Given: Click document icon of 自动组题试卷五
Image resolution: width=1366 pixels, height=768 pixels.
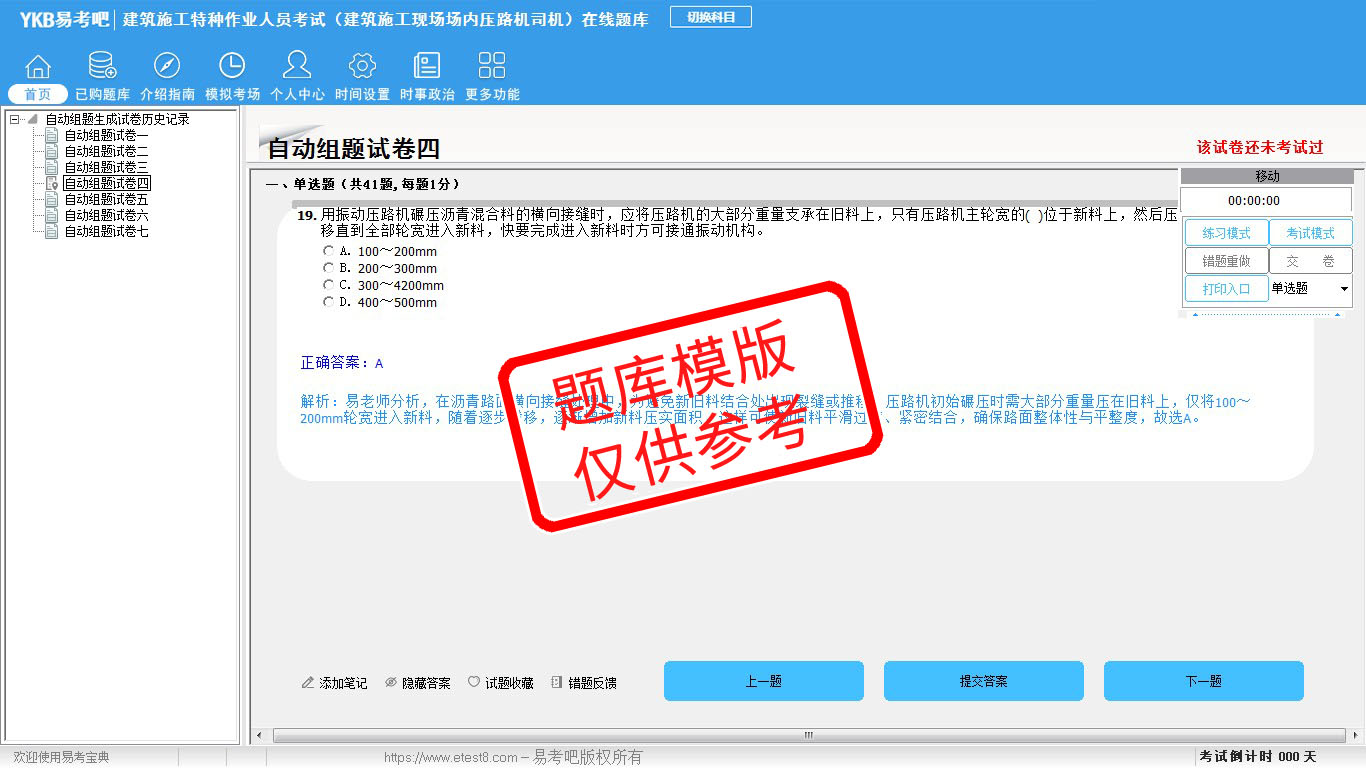Looking at the screenshot, I should pos(52,199).
